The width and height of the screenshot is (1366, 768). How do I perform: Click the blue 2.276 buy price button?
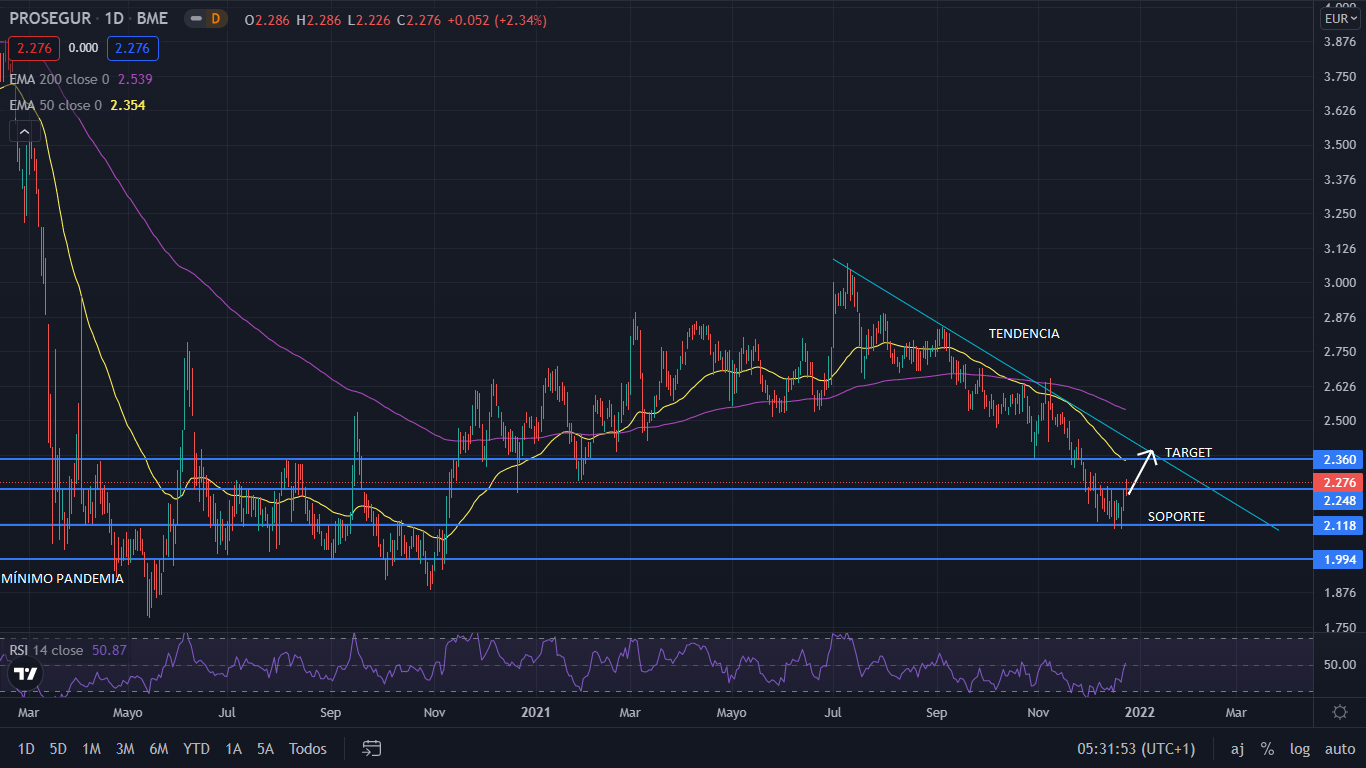click(133, 48)
